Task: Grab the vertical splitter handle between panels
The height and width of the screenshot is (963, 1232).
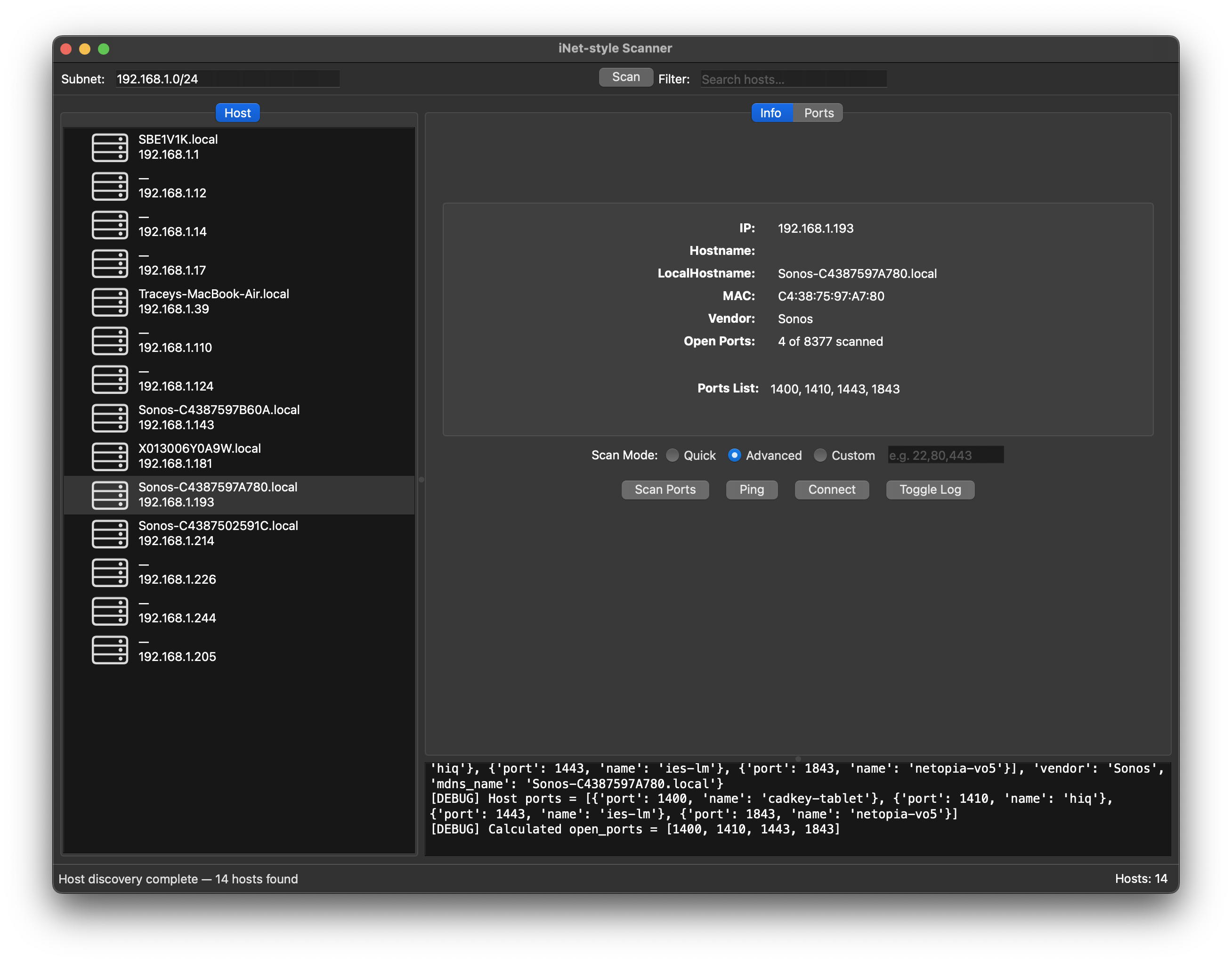Action: pyautogui.click(x=421, y=480)
